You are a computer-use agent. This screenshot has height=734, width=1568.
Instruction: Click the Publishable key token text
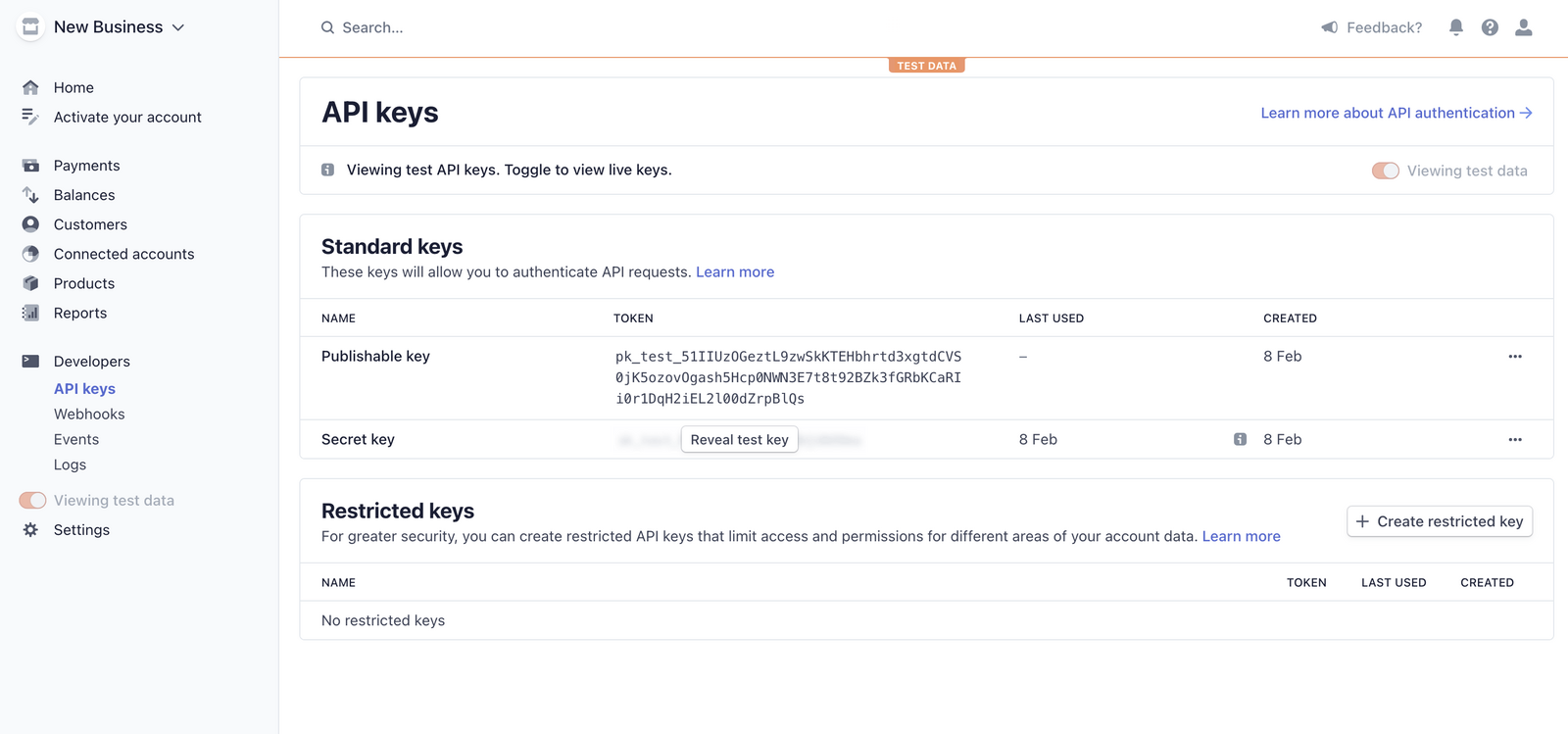pyautogui.click(x=788, y=377)
